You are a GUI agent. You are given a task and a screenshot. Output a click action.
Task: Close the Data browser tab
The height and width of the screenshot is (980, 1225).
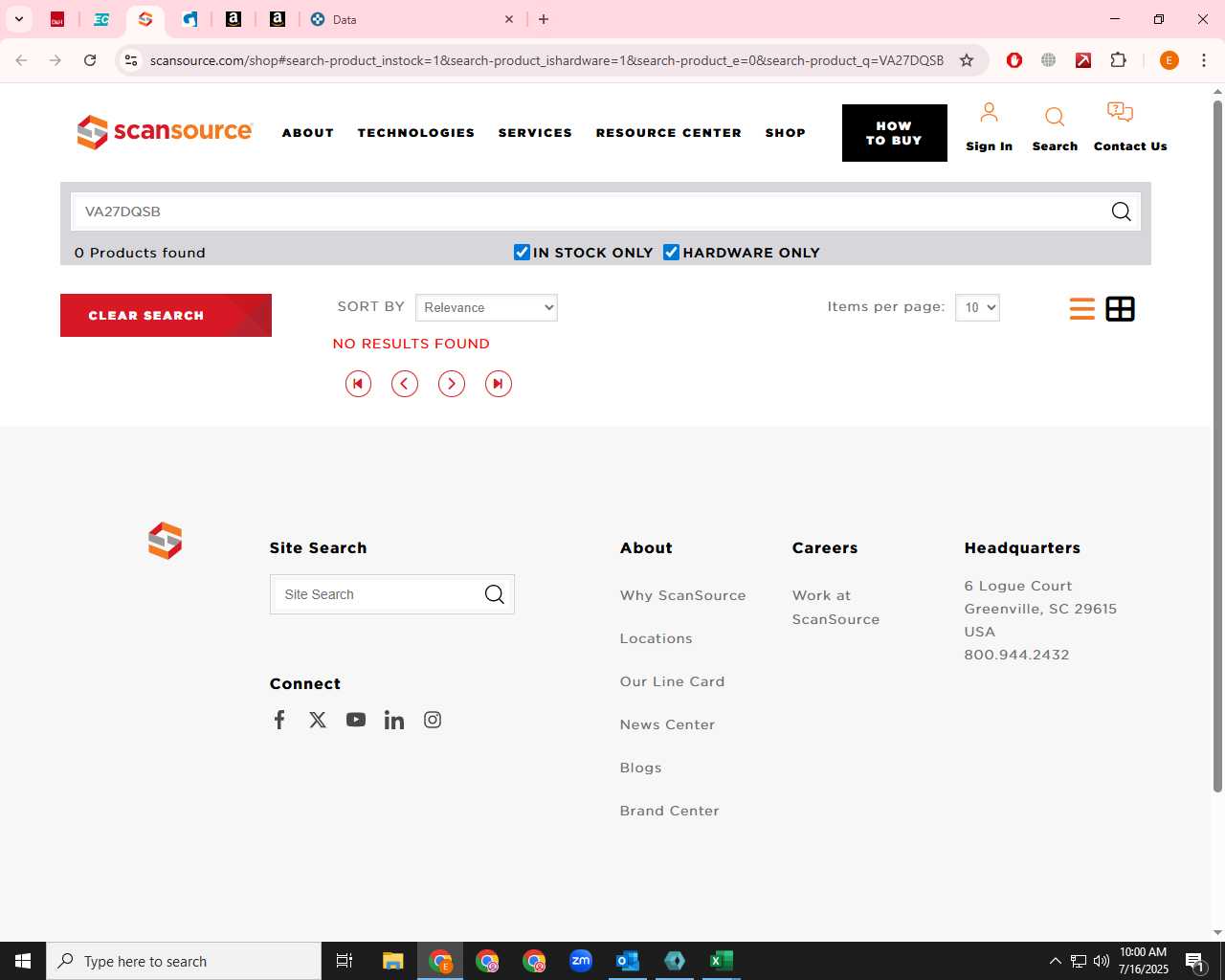(509, 19)
